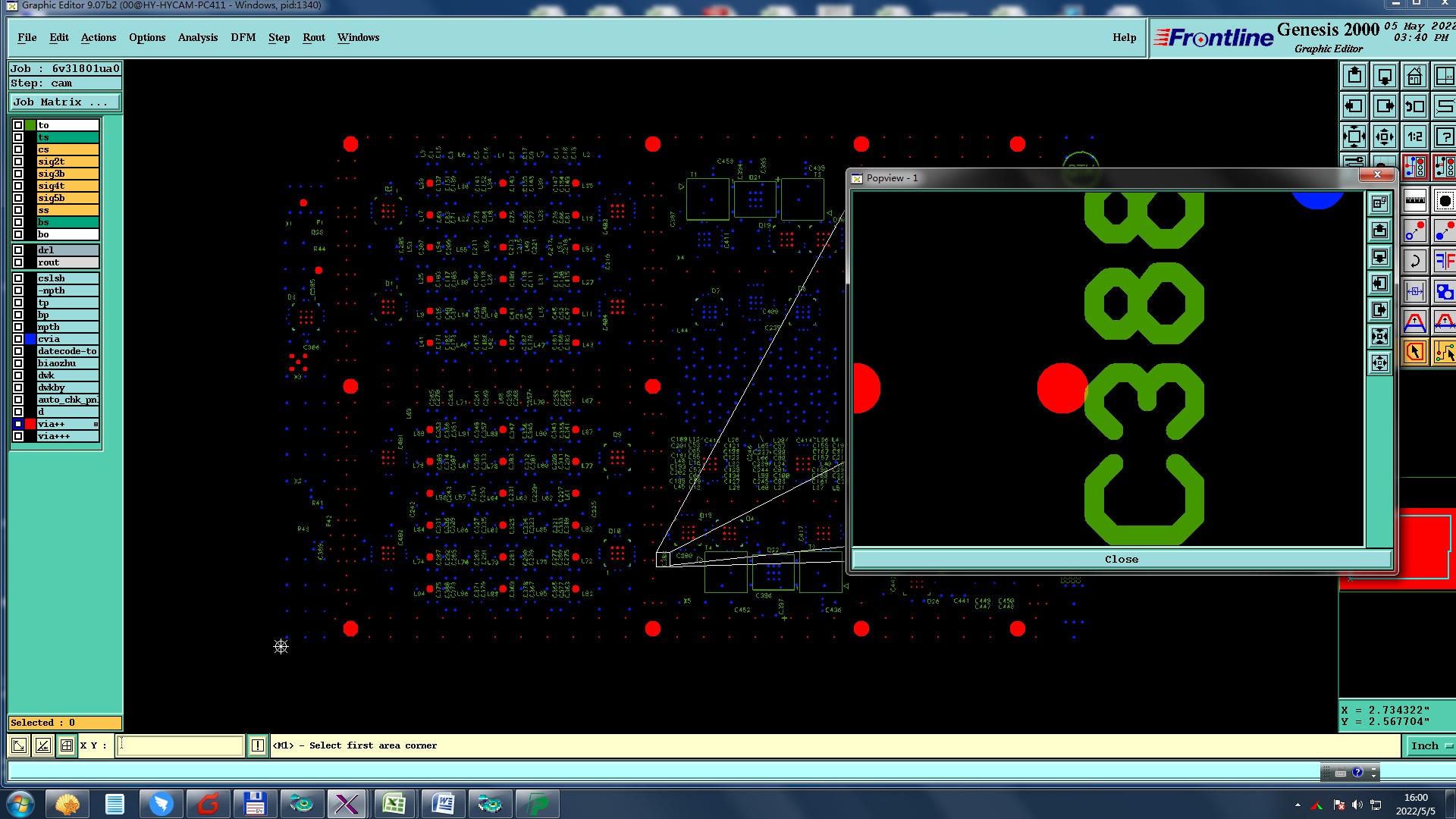Click the 1:2 zoom scale icon
The width and height of the screenshot is (1456, 819).
(1414, 137)
